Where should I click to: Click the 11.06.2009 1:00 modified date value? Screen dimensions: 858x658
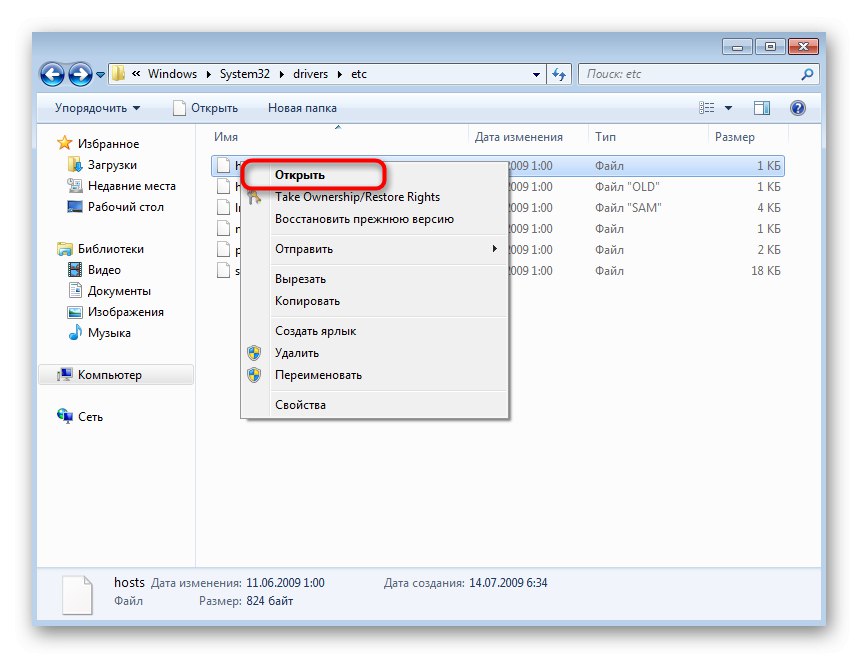click(x=285, y=583)
